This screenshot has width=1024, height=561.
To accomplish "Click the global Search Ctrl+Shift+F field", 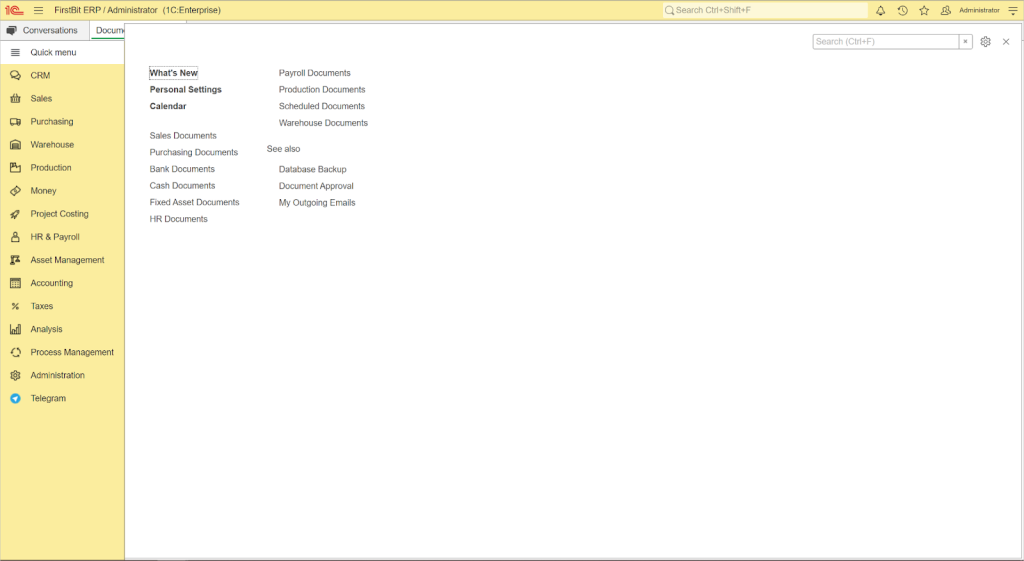I will (765, 10).
